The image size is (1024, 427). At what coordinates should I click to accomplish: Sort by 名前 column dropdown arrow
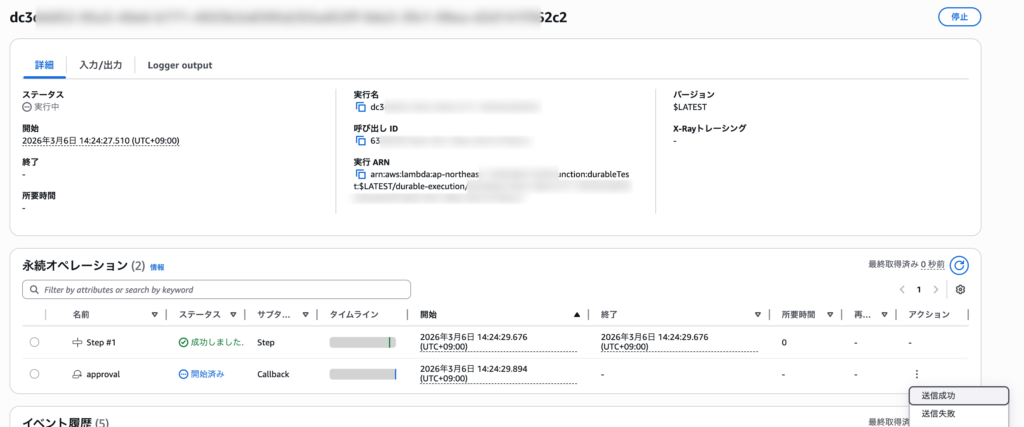click(x=154, y=314)
